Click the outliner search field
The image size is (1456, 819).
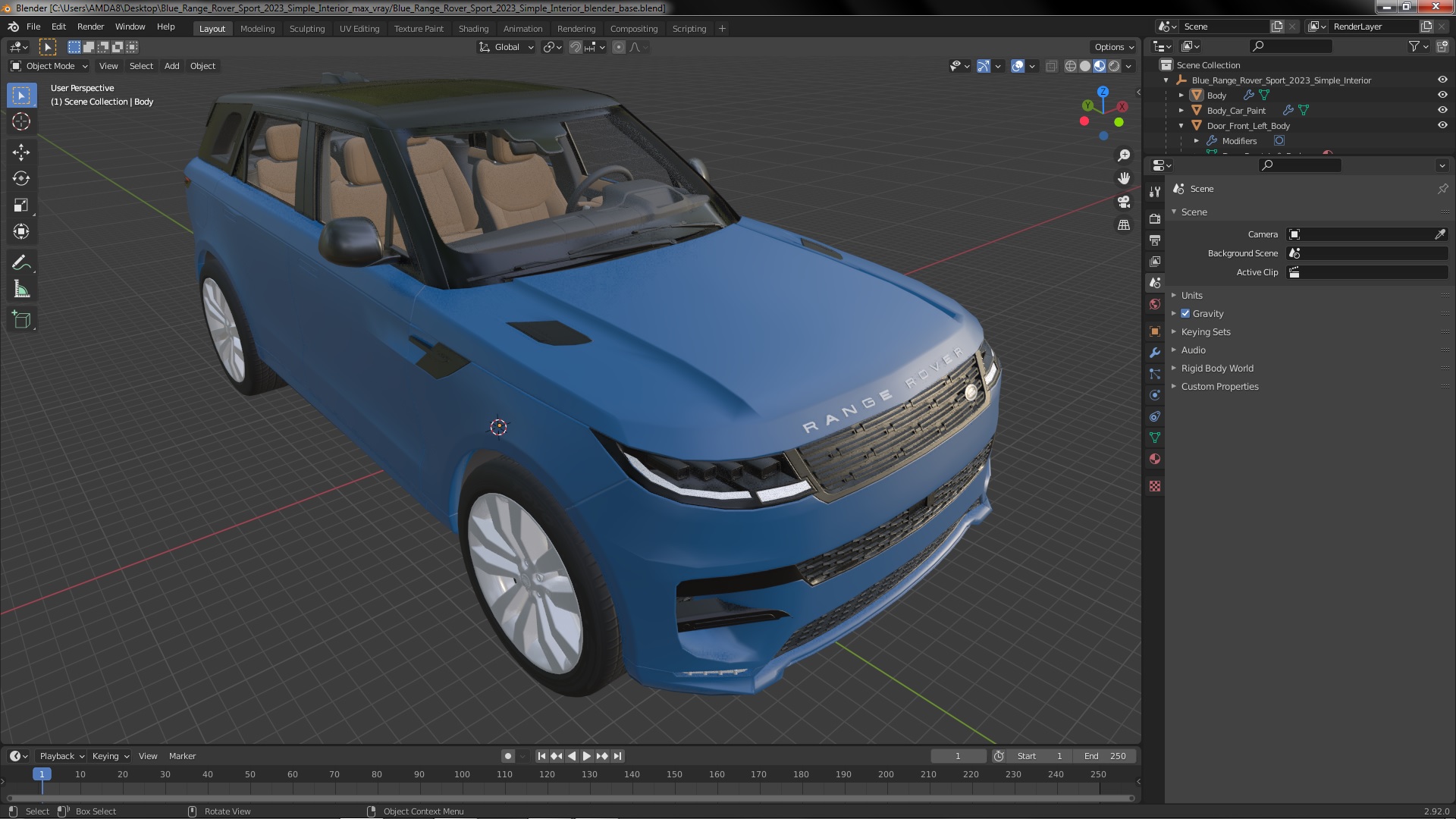pos(1290,47)
